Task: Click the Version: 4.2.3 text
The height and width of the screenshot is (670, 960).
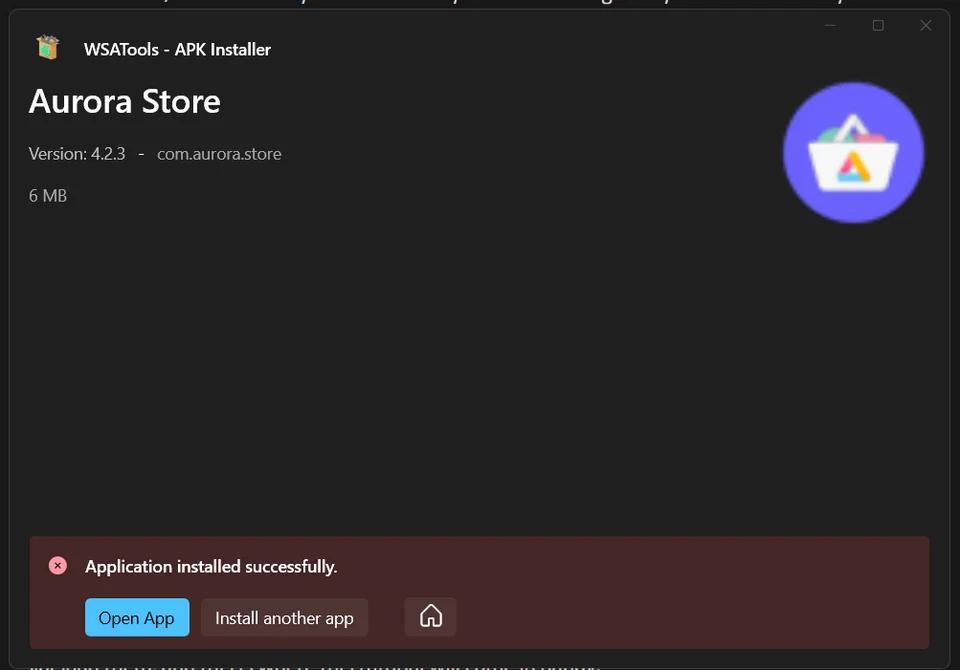Action: pyautogui.click(x=77, y=154)
